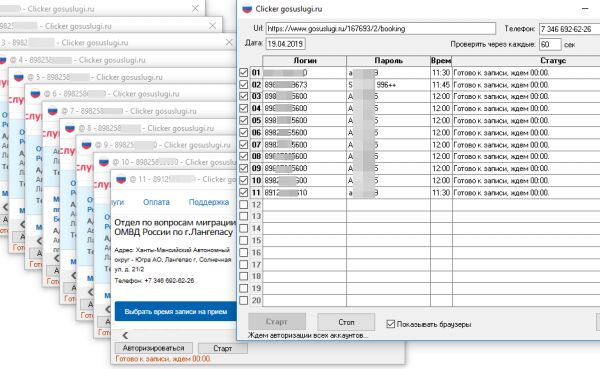Click 'Готово к записи, ждем 00:00.' in window 11
The image size is (600, 369).
[163, 359]
